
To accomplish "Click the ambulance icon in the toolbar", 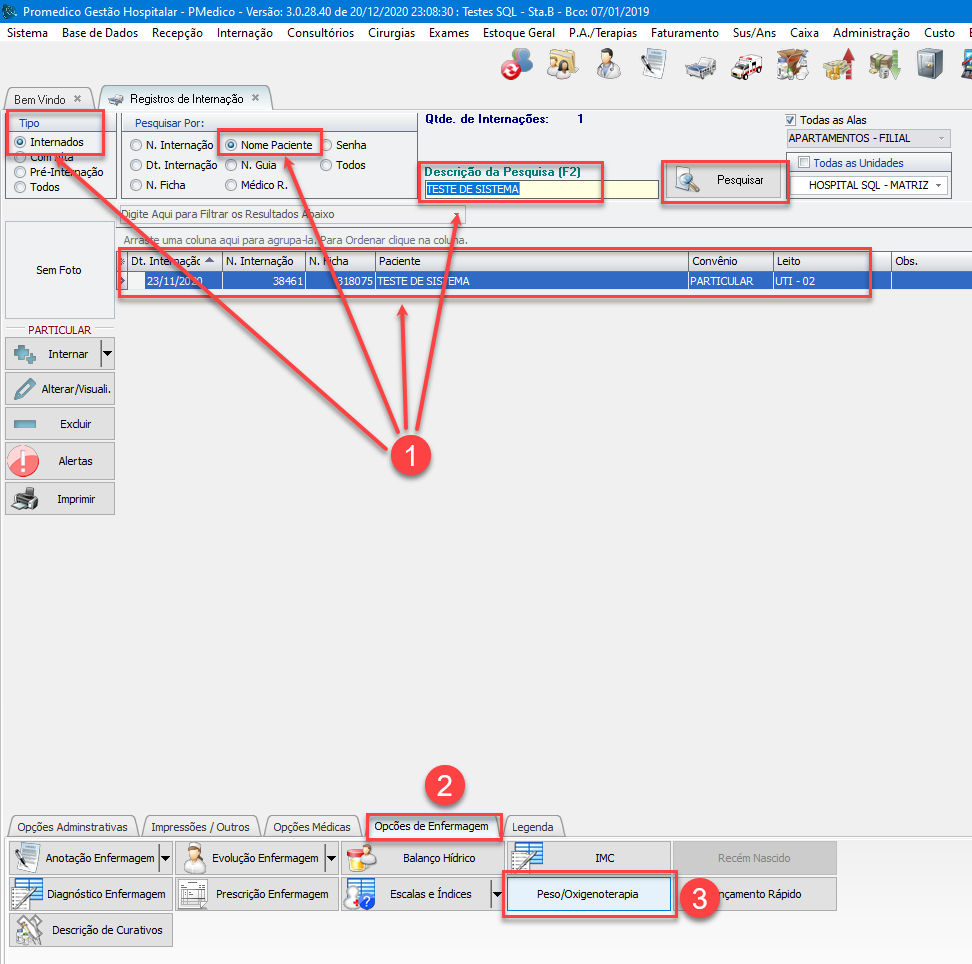I will (x=746, y=67).
